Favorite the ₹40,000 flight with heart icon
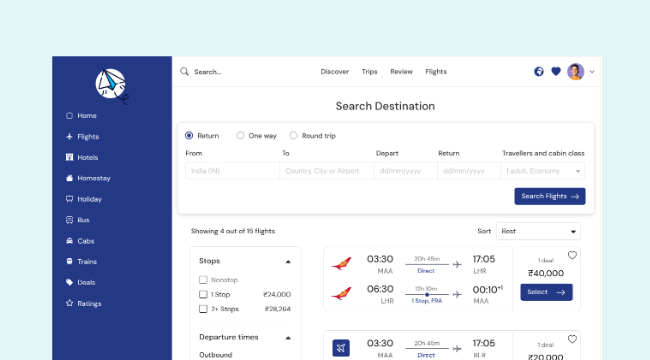The width and height of the screenshot is (650, 360). [572, 255]
